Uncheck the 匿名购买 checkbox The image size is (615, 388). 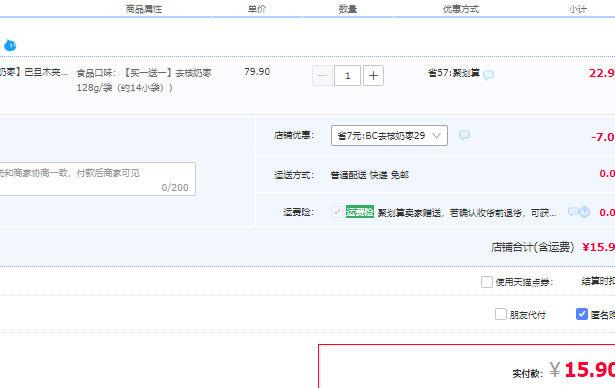pos(582,314)
